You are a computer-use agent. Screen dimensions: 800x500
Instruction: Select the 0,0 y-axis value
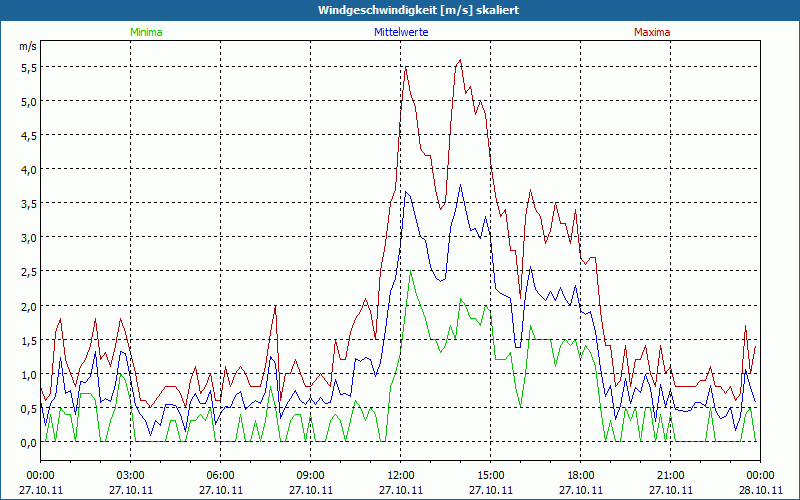tap(29, 443)
